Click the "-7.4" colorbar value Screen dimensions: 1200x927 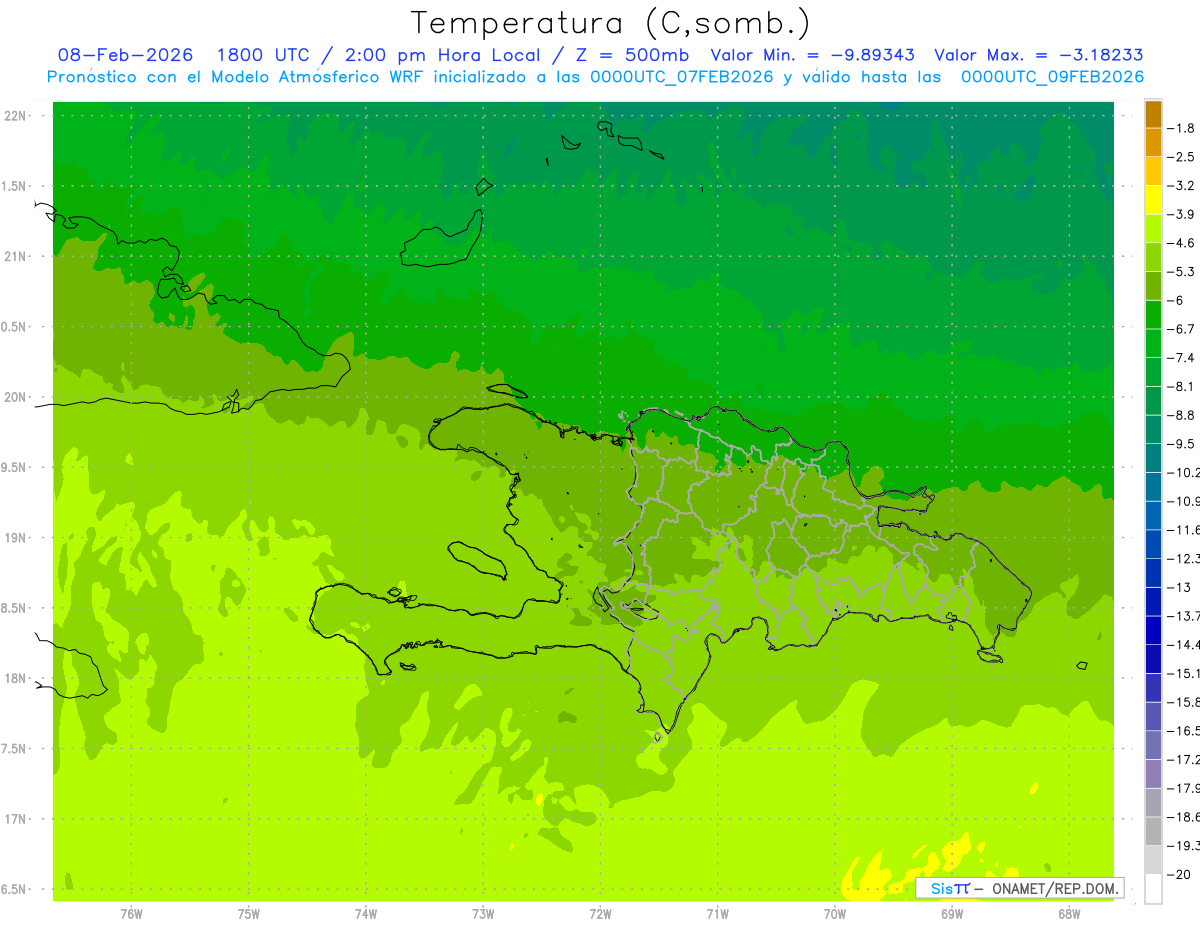pos(1181,358)
